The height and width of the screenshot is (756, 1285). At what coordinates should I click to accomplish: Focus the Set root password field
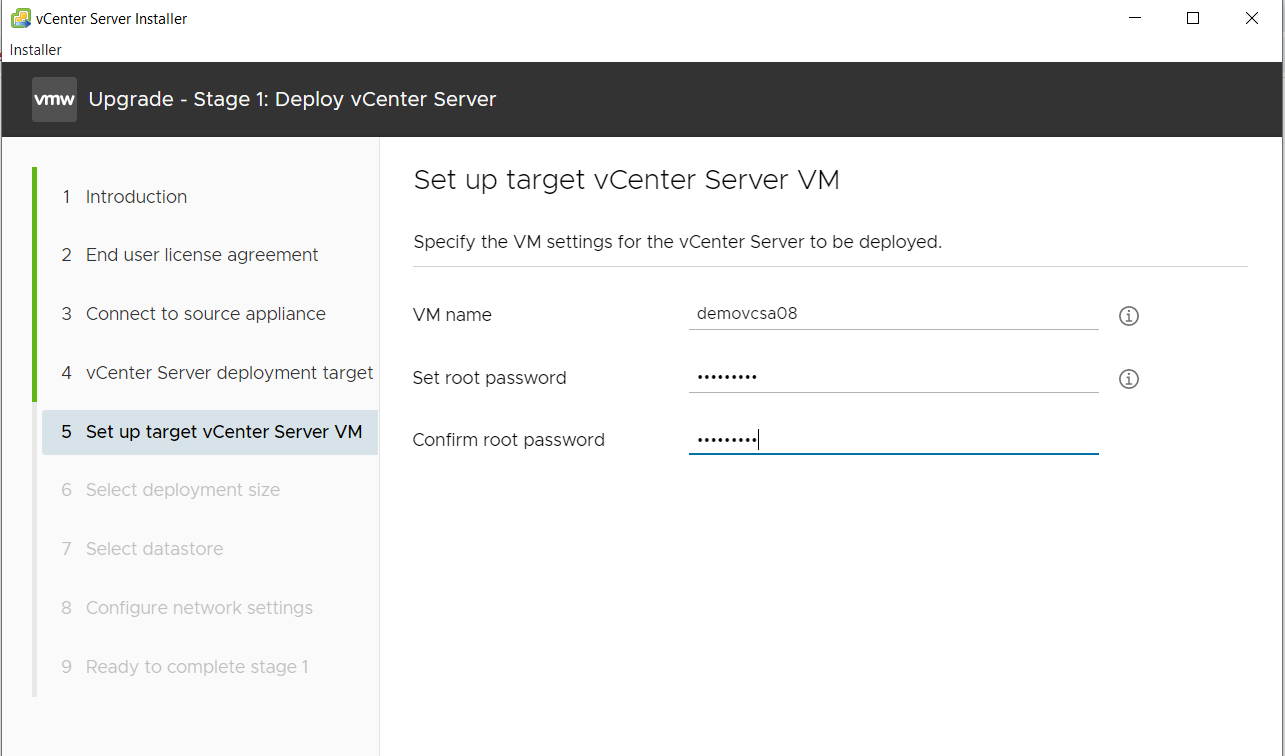pyautogui.click(x=893, y=377)
